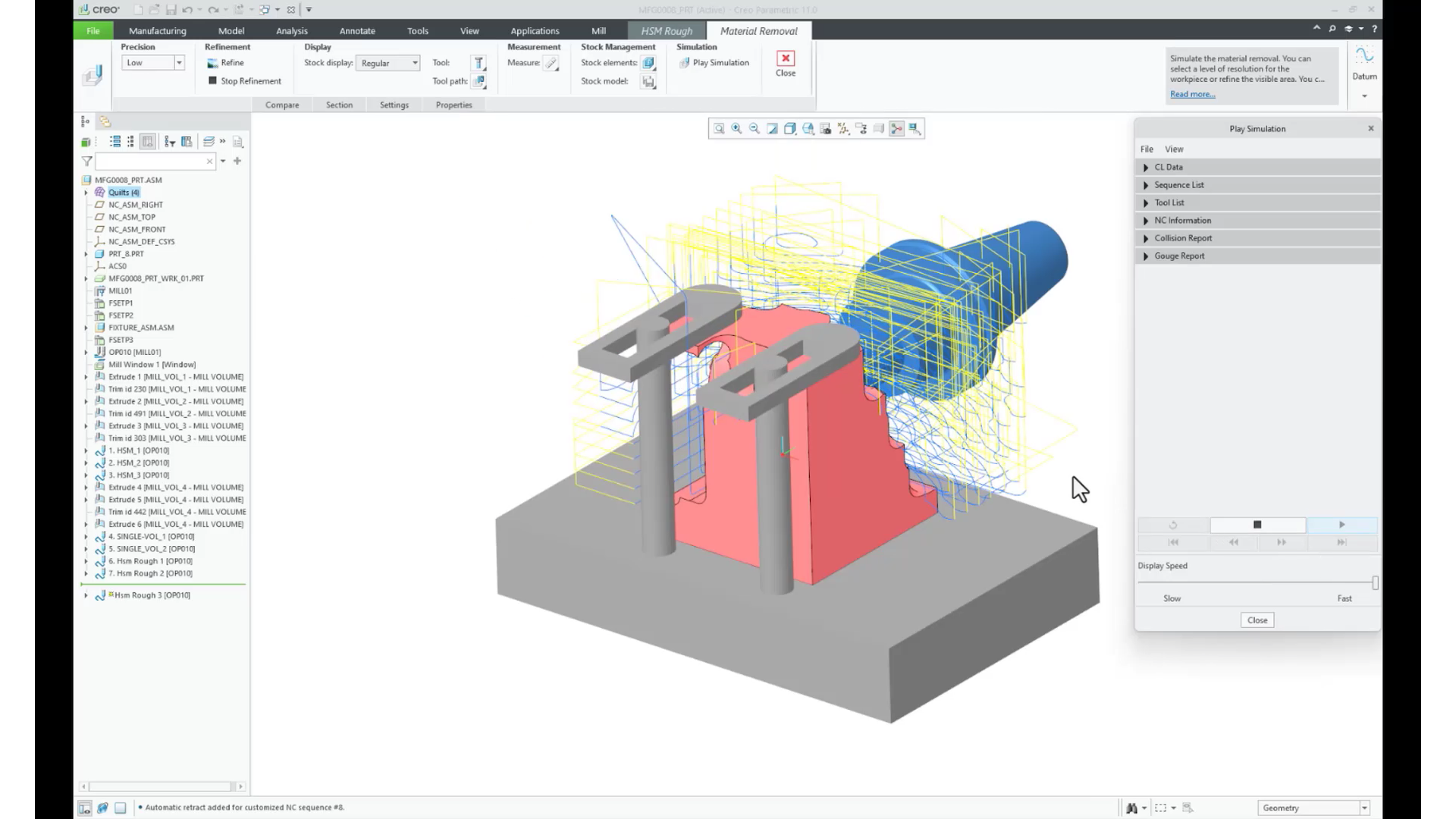Open the Analysis ribbon tab
Image resolution: width=1456 pixels, height=819 pixels.
(x=292, y=31)
